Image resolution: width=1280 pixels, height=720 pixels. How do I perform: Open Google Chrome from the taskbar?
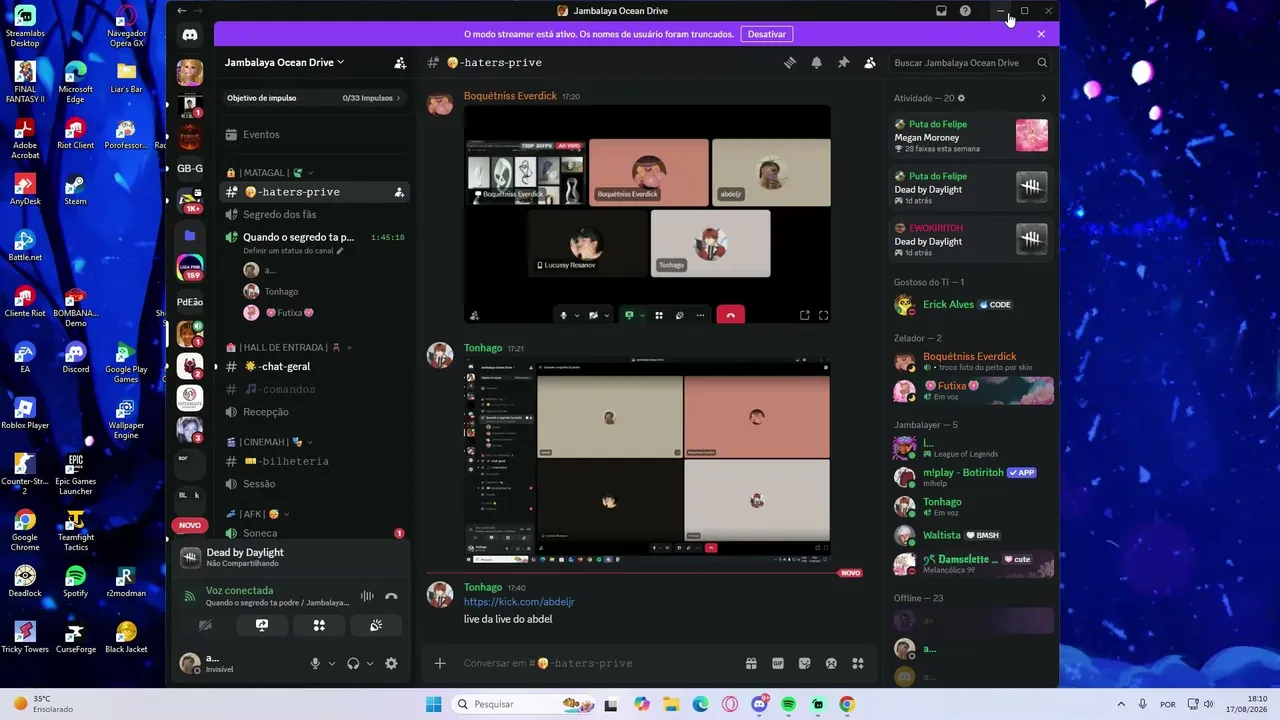coord(847,704)
